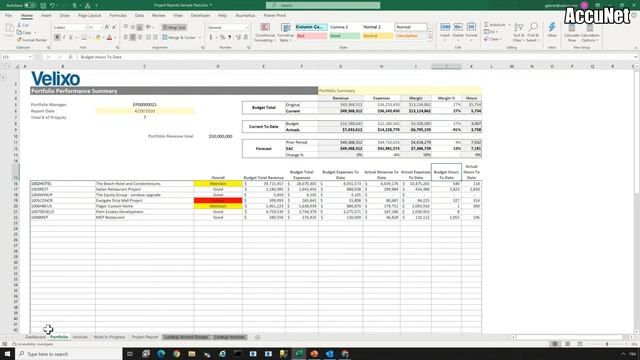Toggle Wrap Text
Viewport: 640px width, 360px height.
click(174, 27)
